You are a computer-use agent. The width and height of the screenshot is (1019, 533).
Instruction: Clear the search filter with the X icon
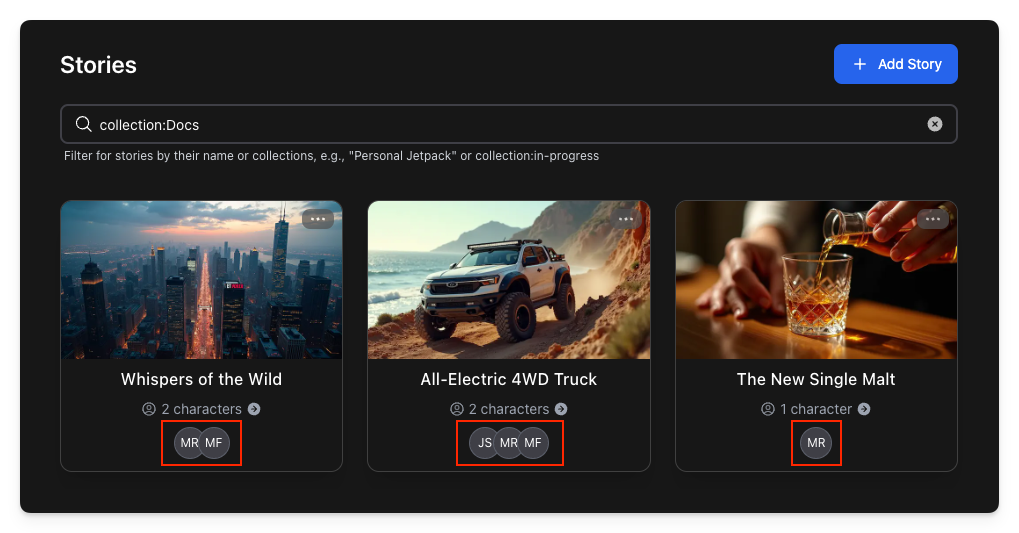pos(934,124)
